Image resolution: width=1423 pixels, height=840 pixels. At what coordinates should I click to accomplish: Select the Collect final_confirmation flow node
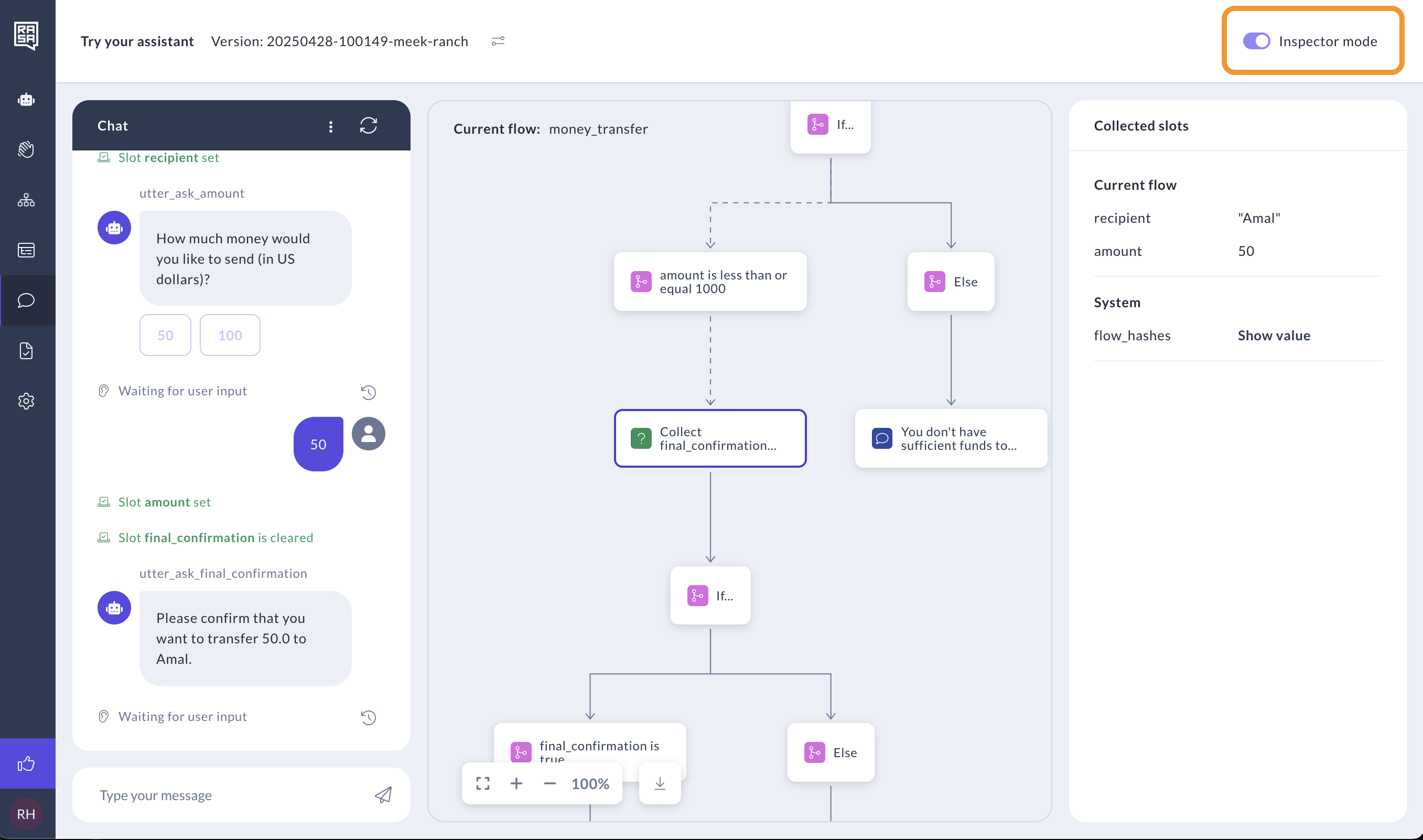(x=710, y=438)
